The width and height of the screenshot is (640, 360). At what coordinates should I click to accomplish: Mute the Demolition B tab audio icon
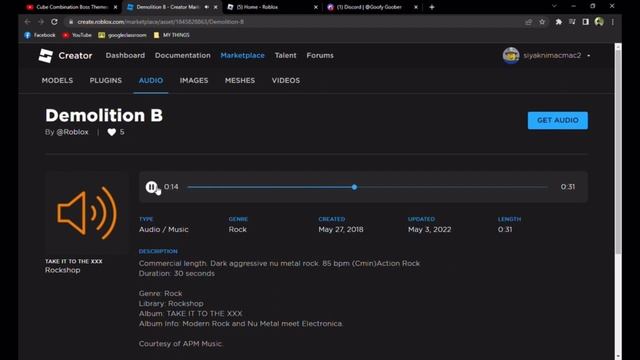pyautogui.click(x=207, y=7)
